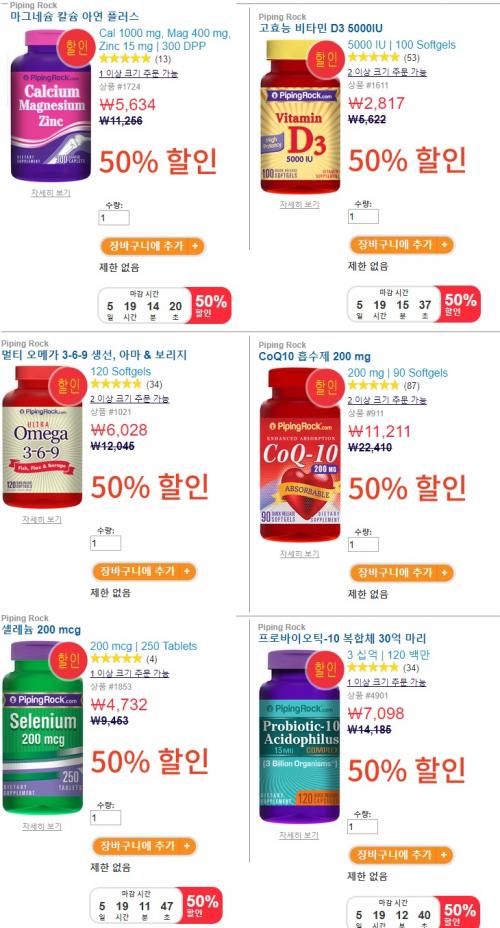The height and width of the screenshot is (928, 500).
Task: Open 자세히 보기 link under CoQ-10 bottle
Action: 299,554
